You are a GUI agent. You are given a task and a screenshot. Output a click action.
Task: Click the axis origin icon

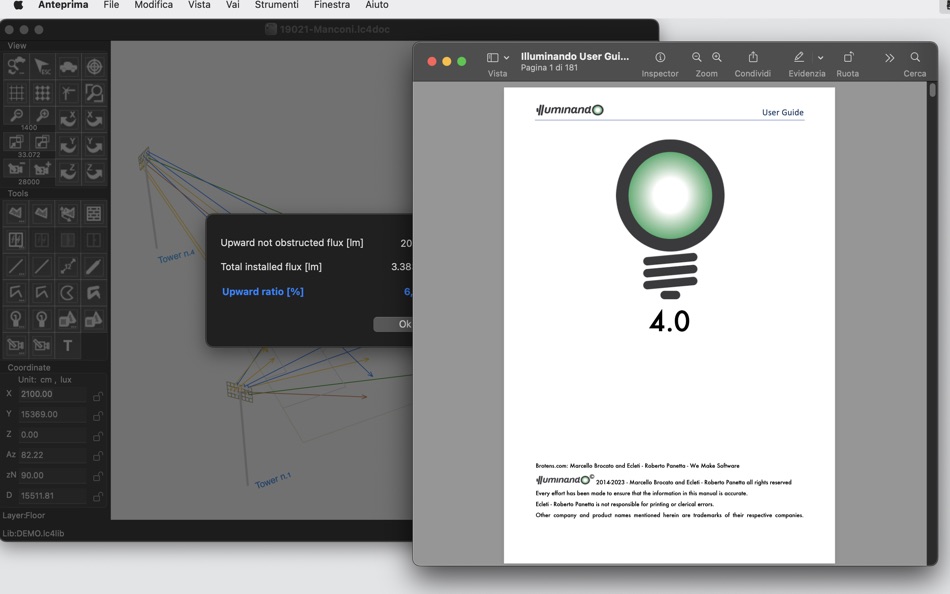68,93
